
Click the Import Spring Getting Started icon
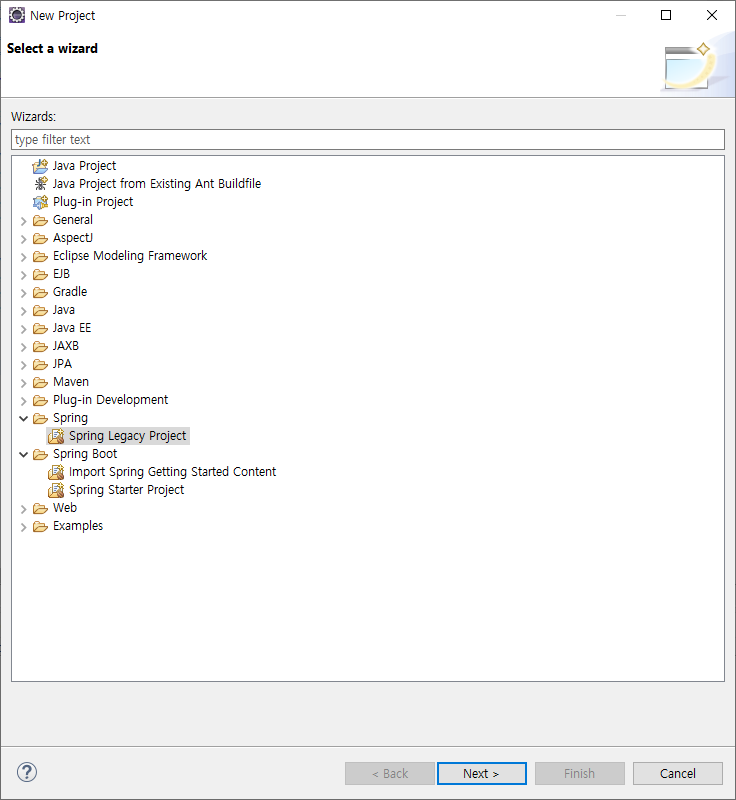(56, 472)
